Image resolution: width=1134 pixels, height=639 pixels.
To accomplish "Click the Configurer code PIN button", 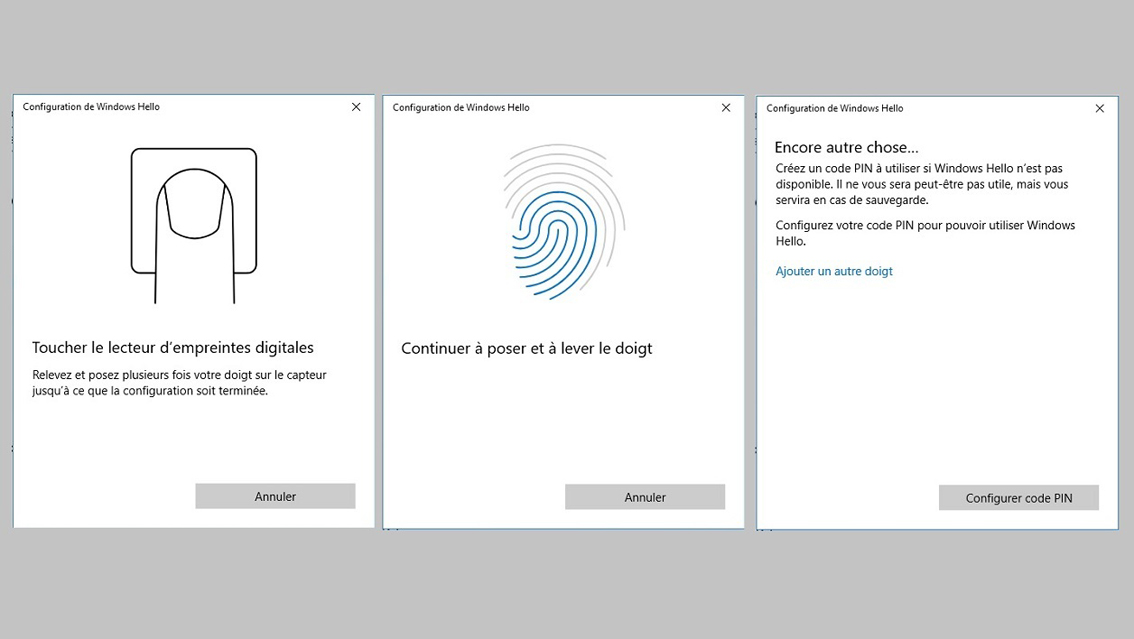I will click(x=1018, y=498).
